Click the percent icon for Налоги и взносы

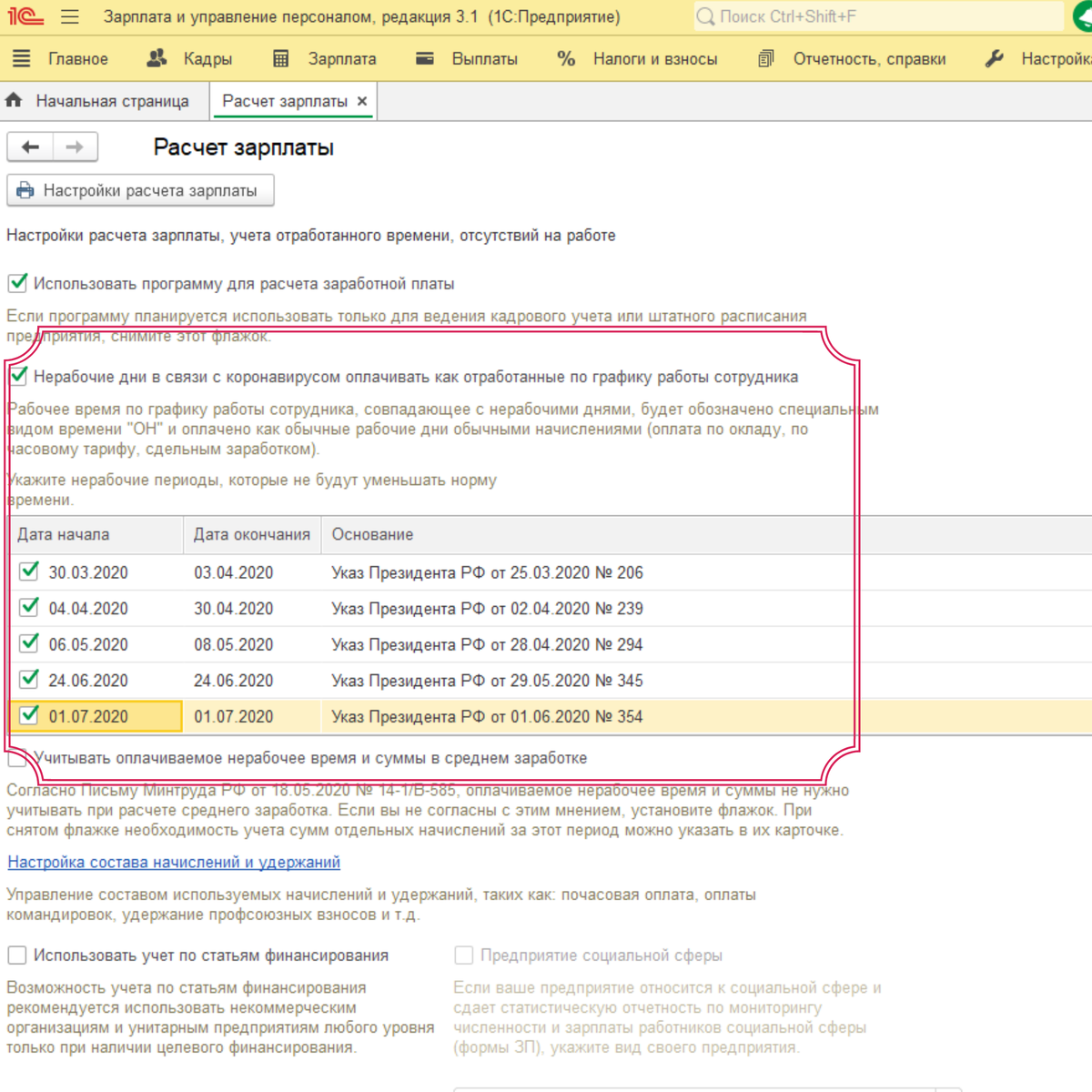click(x=566, y=58)
